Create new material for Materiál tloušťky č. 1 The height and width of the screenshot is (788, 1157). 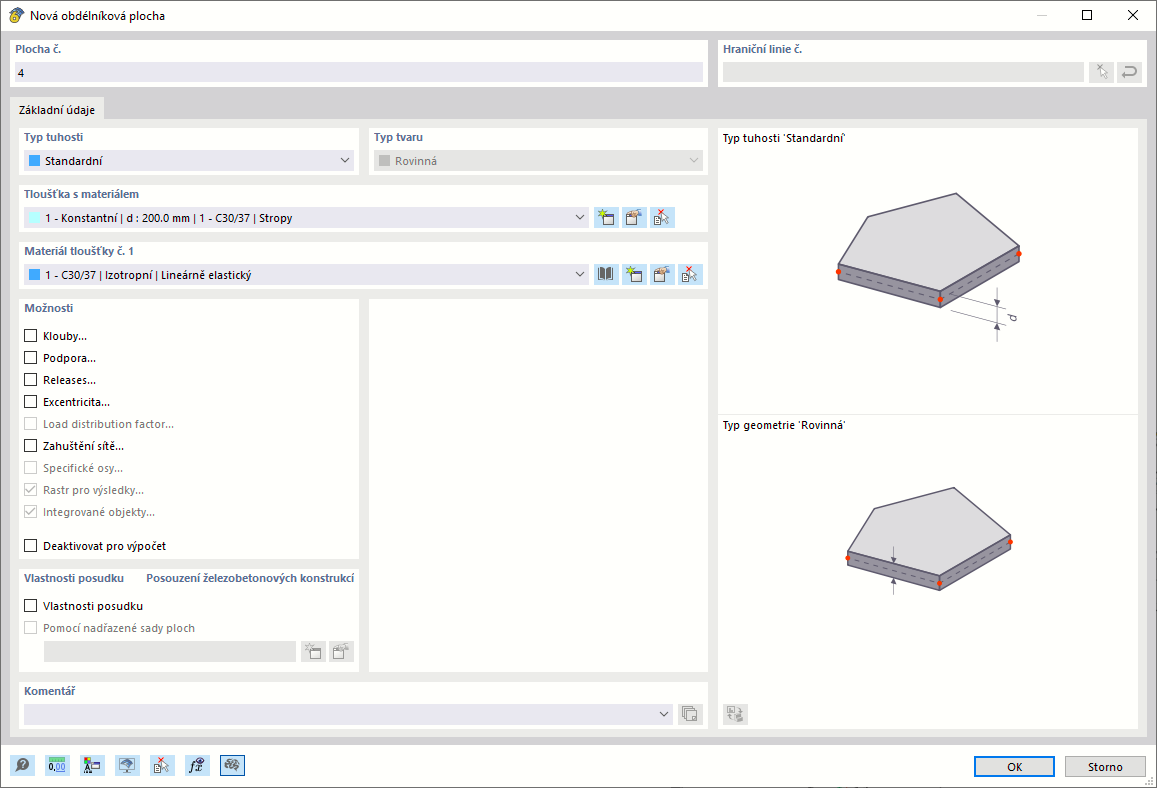click(635, 274)
